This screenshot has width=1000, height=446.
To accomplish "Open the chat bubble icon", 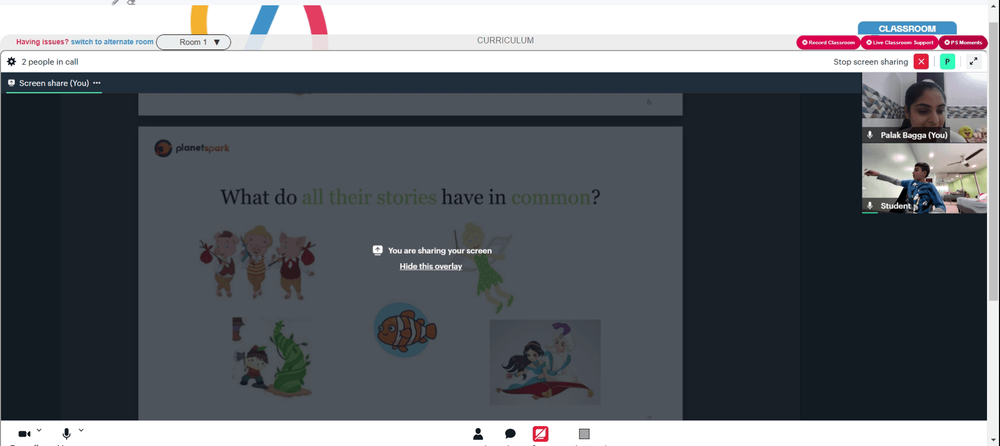I will click(510, 434).
